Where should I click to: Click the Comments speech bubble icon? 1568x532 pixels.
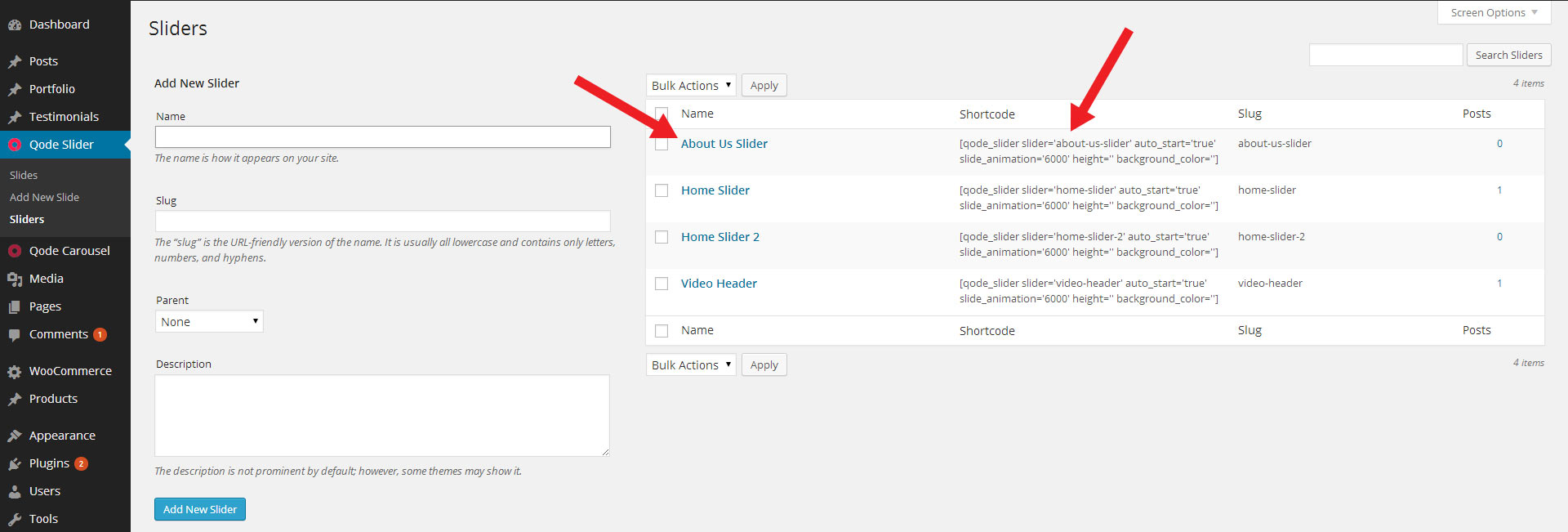tap(15, 335)
